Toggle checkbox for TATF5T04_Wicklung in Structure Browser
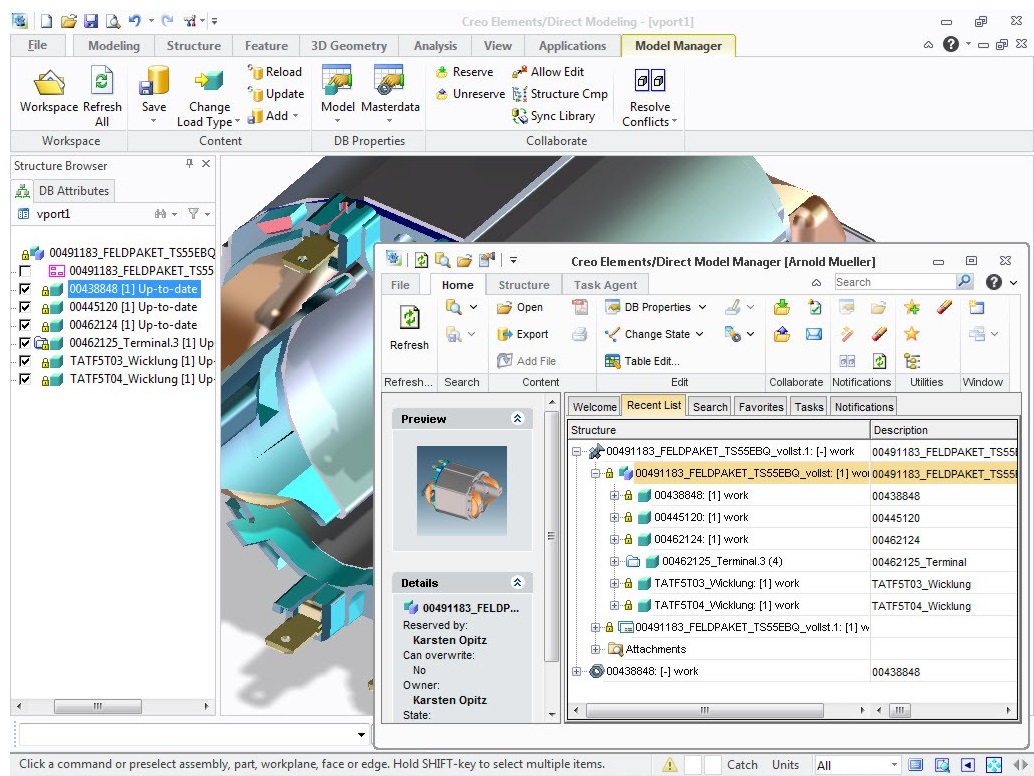The height and width of the screenshot is (776, 1034). tap(25, 379)
